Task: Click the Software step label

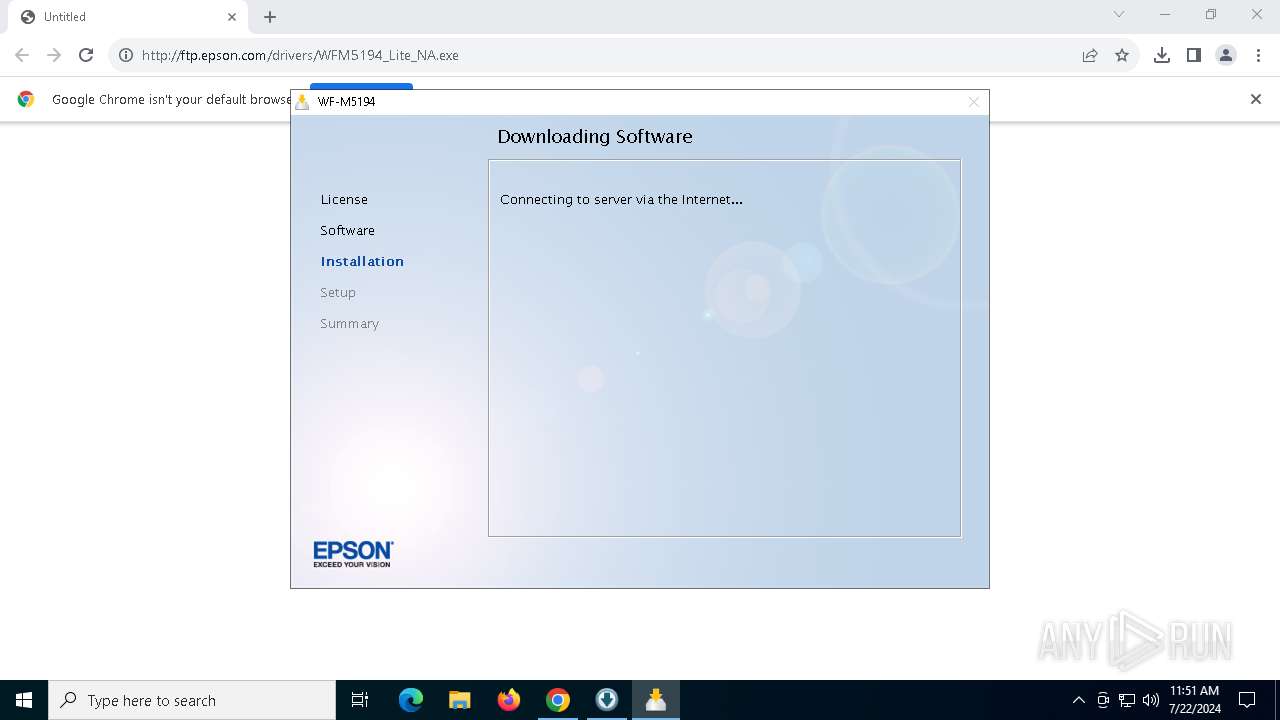Action: (x=347, y=231)
